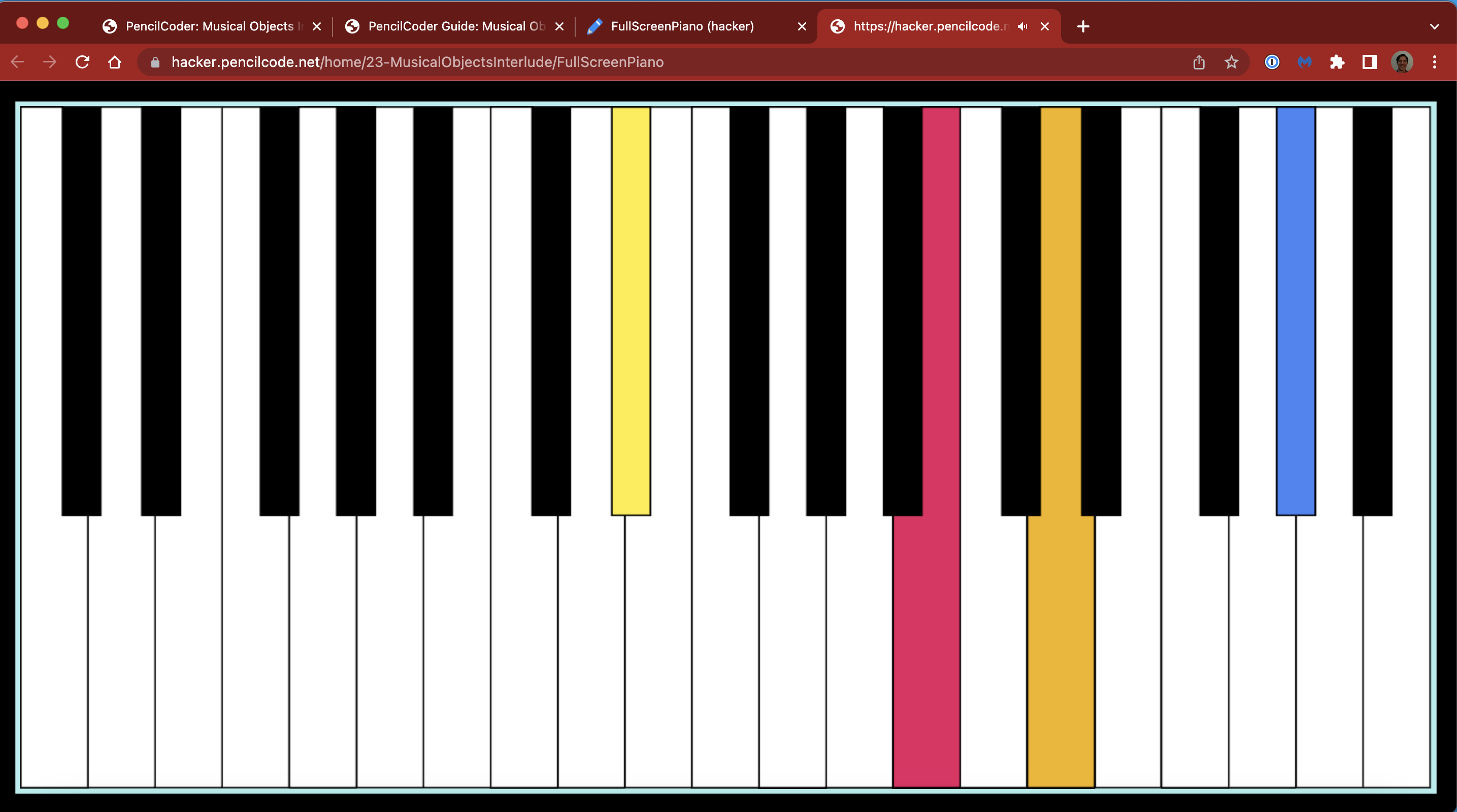The width and height of the screenshot is (1457, 812).
Task: Switch to FullScreenPiano (hacker) tab
Action: 682,26
